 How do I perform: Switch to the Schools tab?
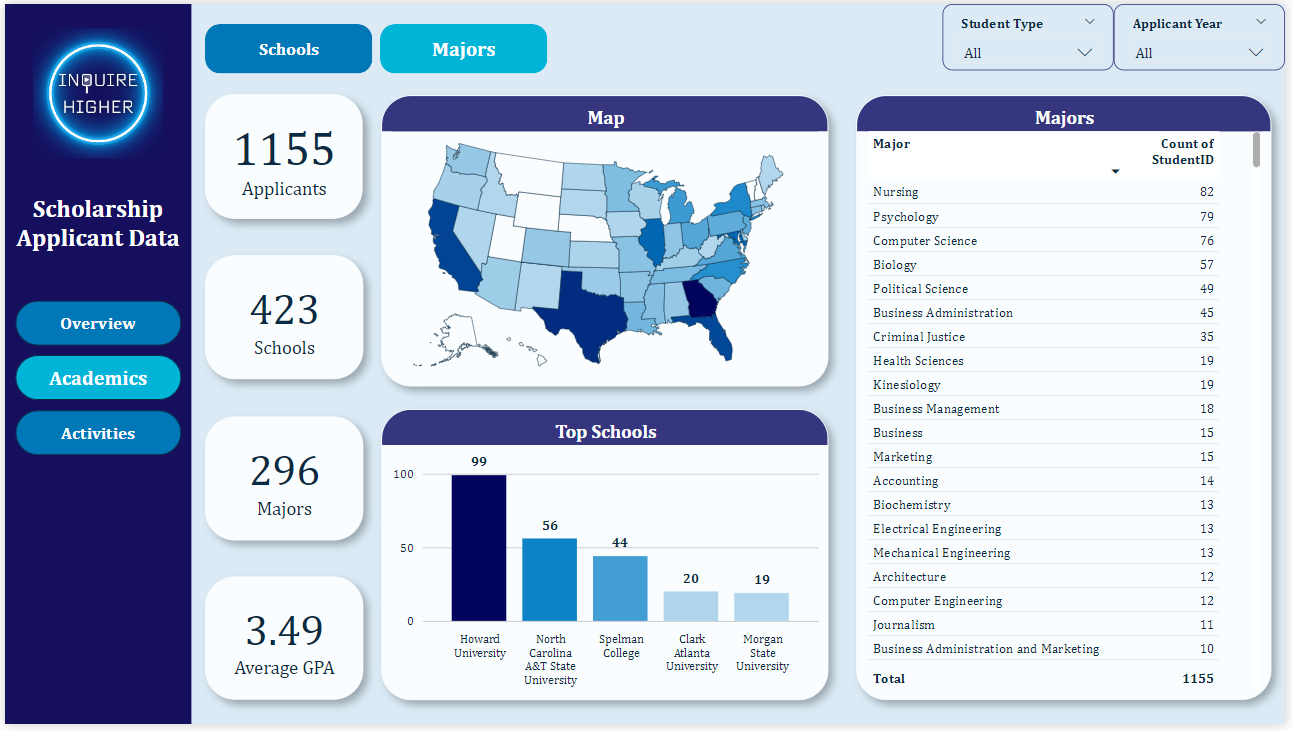pos(288,49)
